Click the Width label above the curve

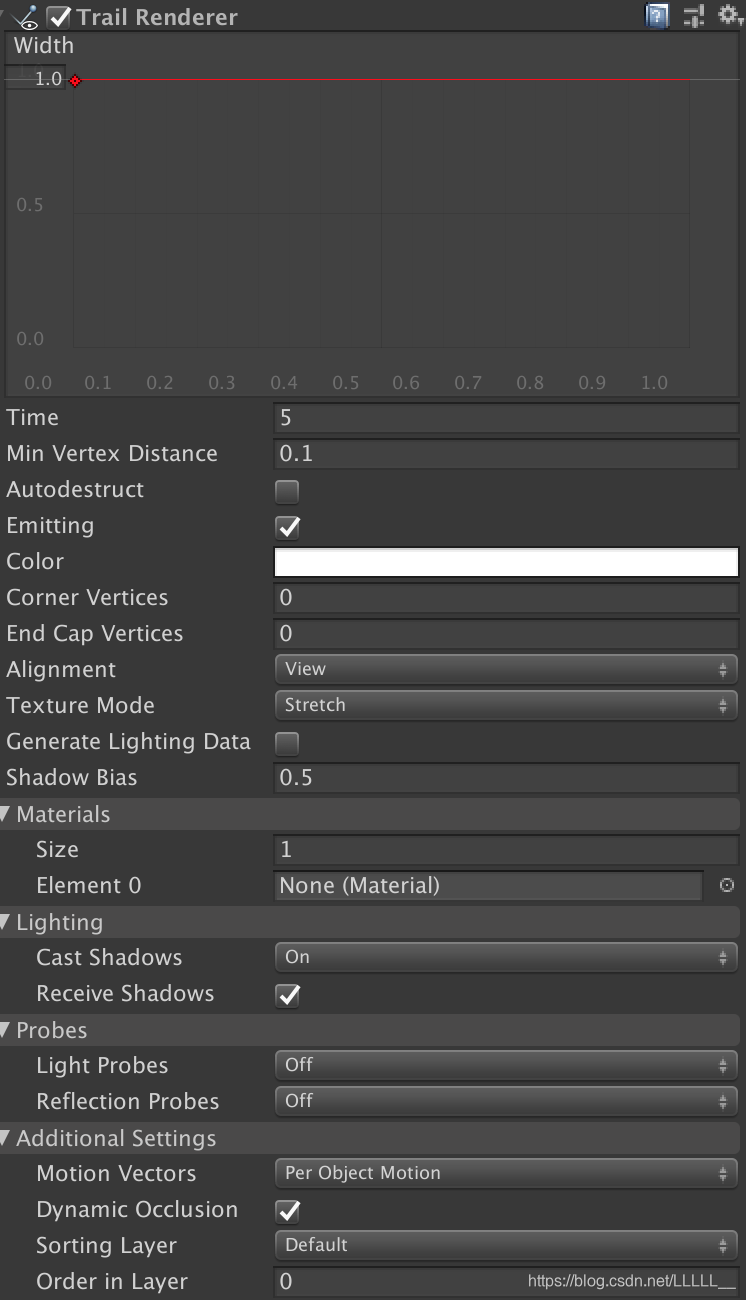[44, 46]
